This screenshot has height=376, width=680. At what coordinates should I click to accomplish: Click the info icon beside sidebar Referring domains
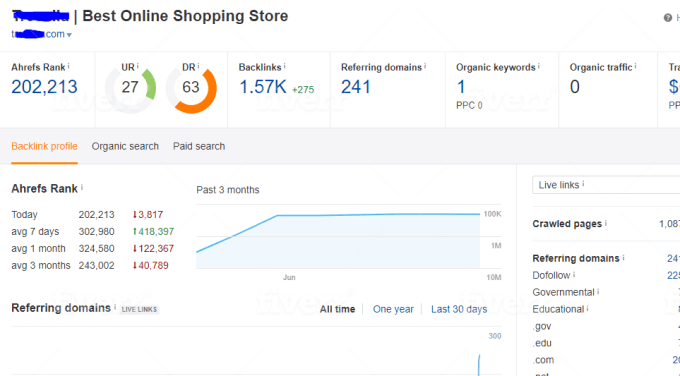[x=623, y=257]
